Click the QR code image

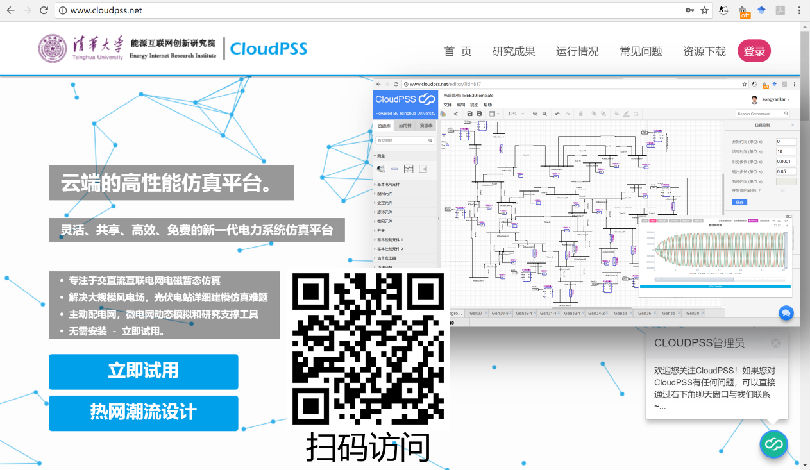[367, 349]
